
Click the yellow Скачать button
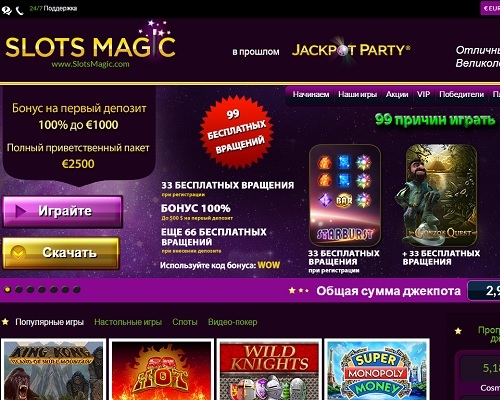pos(61,253)
